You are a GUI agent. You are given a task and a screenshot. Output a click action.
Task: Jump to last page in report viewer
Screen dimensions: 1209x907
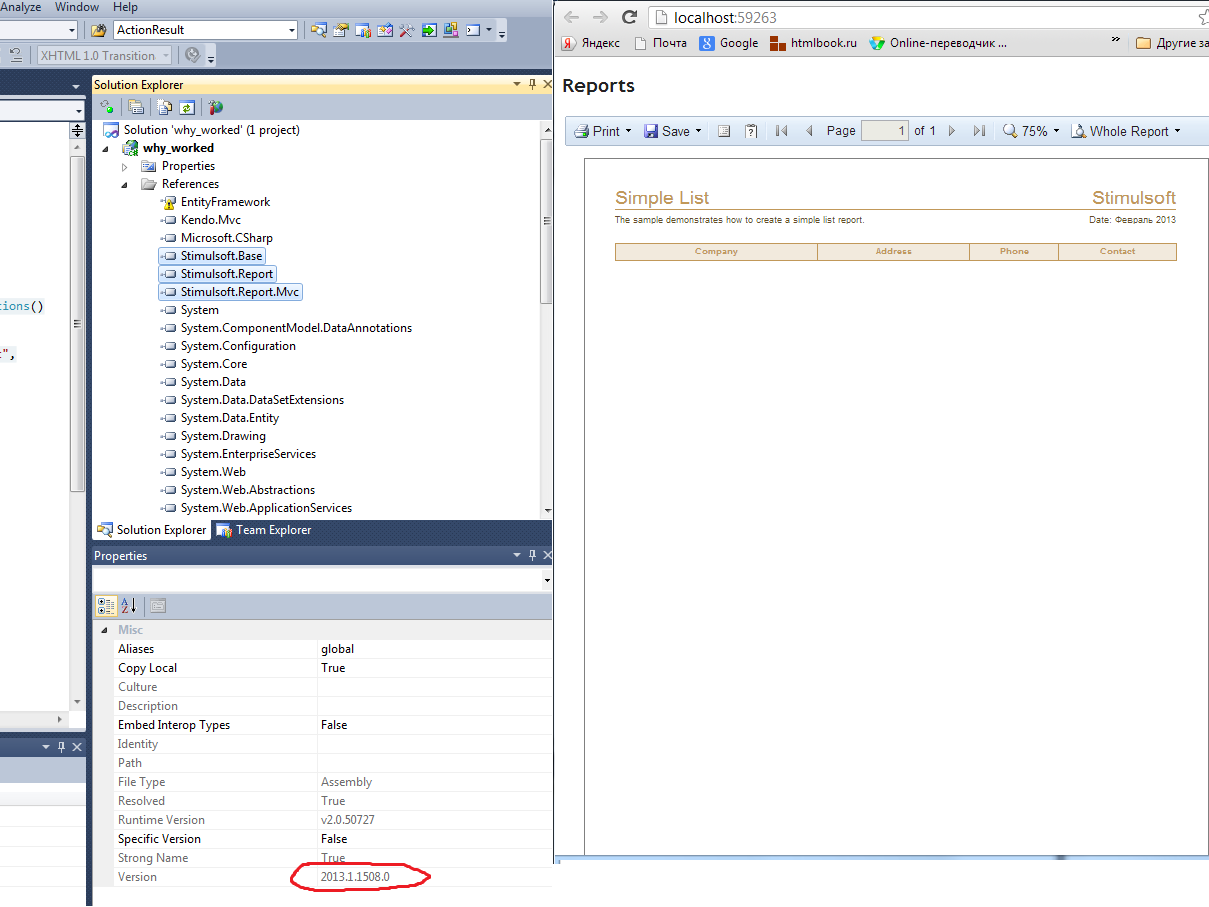tap(979, 131)
